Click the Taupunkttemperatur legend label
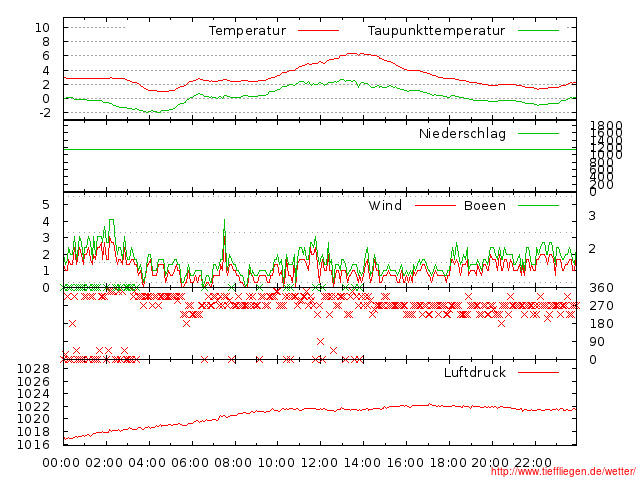Viewport: 640px width, 480px height. 436,31
